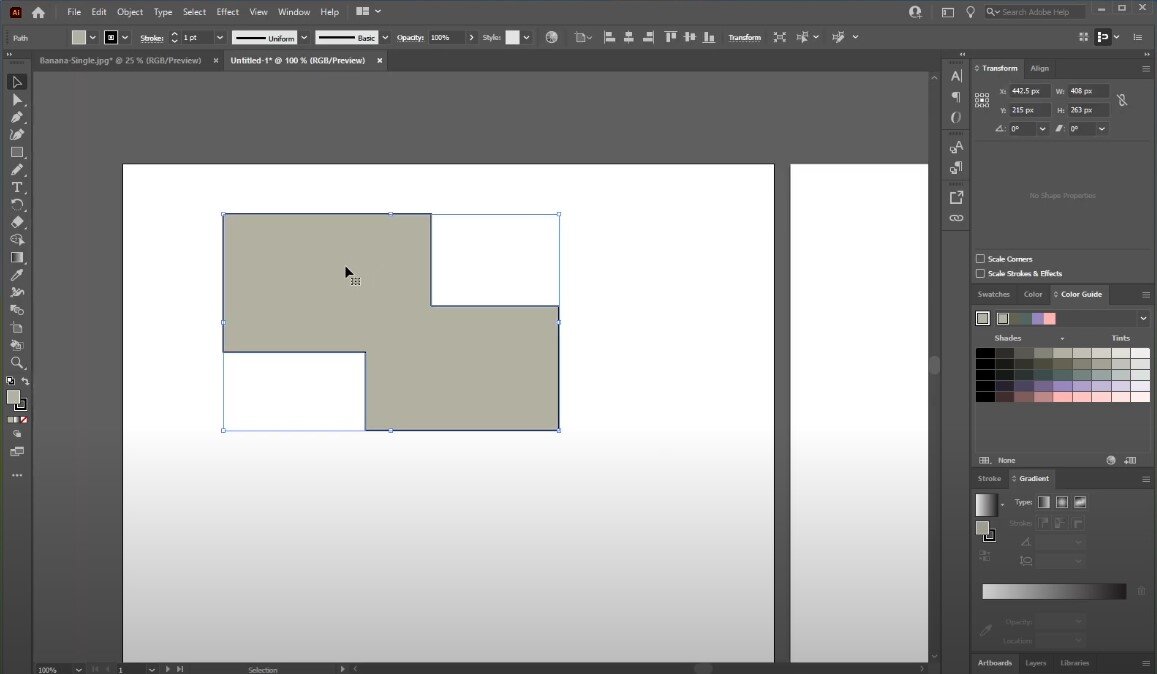Select the Zoom tool

[17, 363]
